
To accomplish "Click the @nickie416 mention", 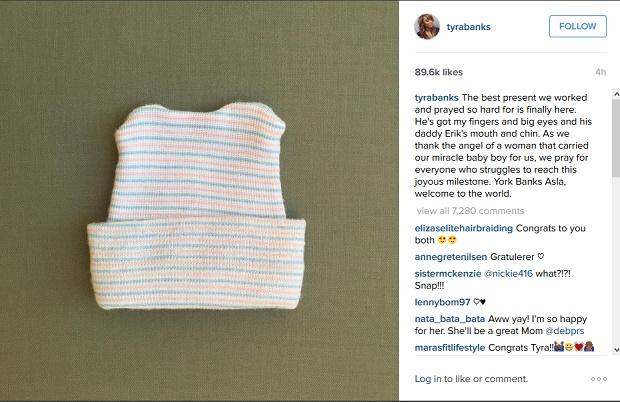I will (508, 274).
